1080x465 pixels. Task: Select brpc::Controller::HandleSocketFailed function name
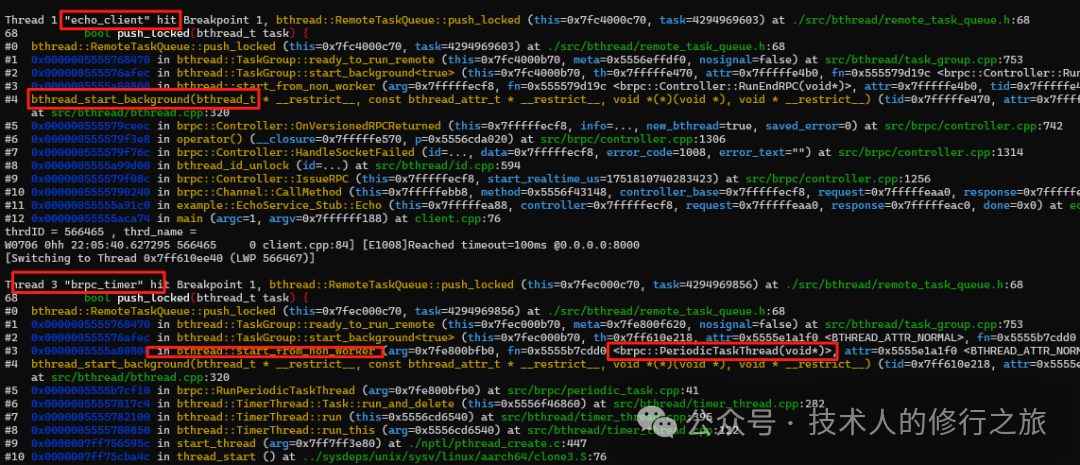pyautogui.click(x=284, y=152)
